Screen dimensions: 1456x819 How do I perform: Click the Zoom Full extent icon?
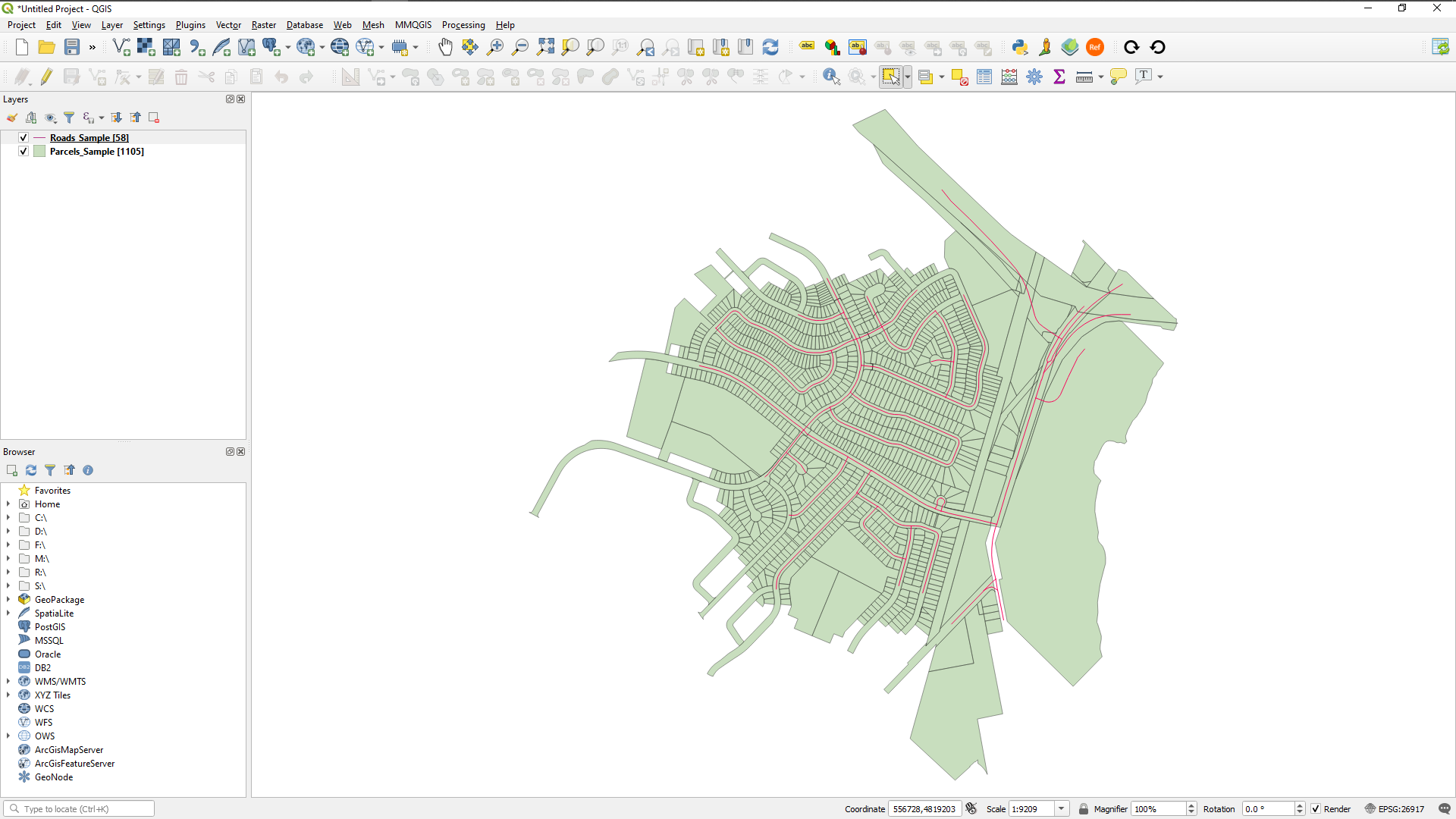(545, 47)
